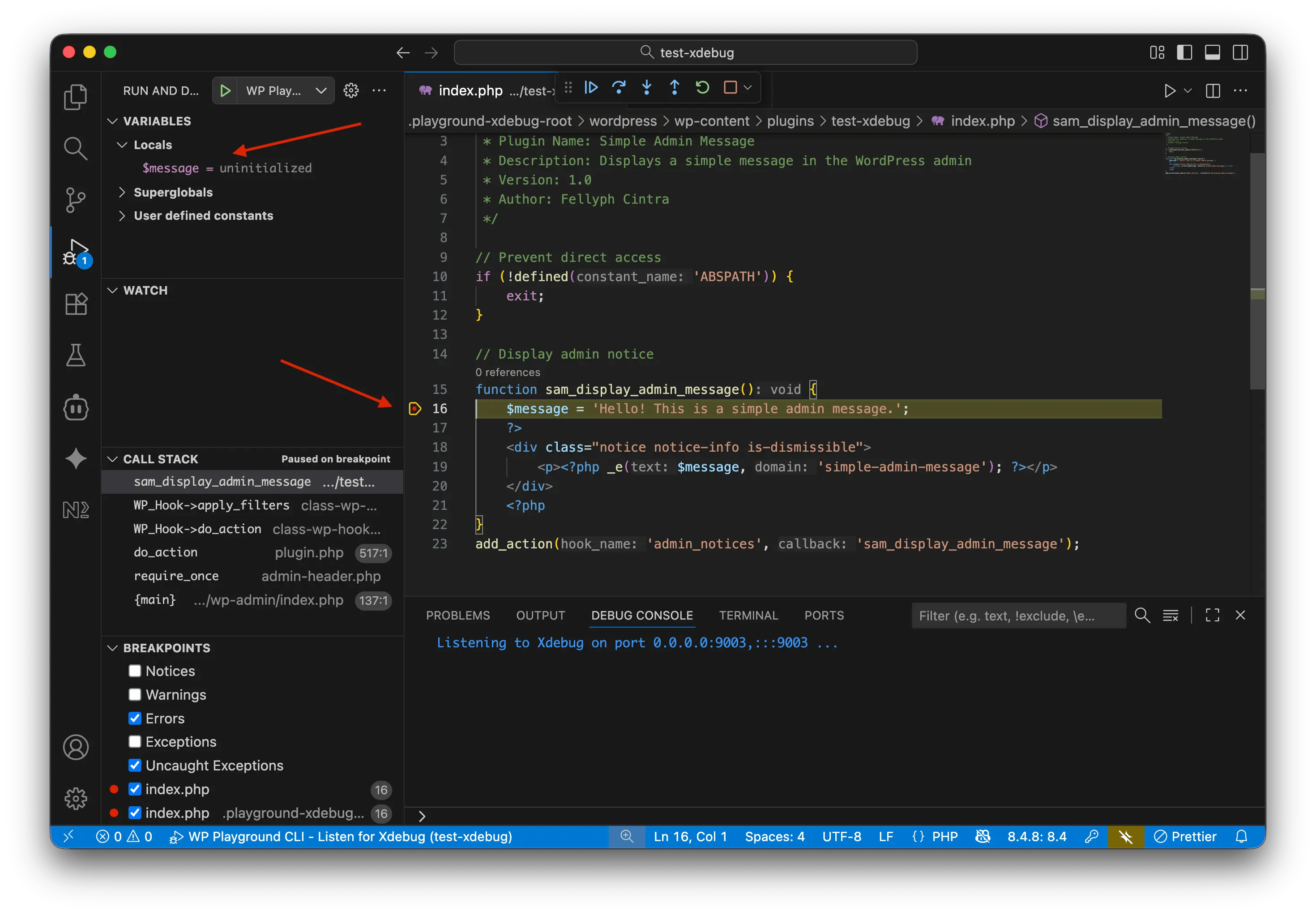Close the bottom panel
This screenshot has height=915, width=1316.
[1240, 615]
